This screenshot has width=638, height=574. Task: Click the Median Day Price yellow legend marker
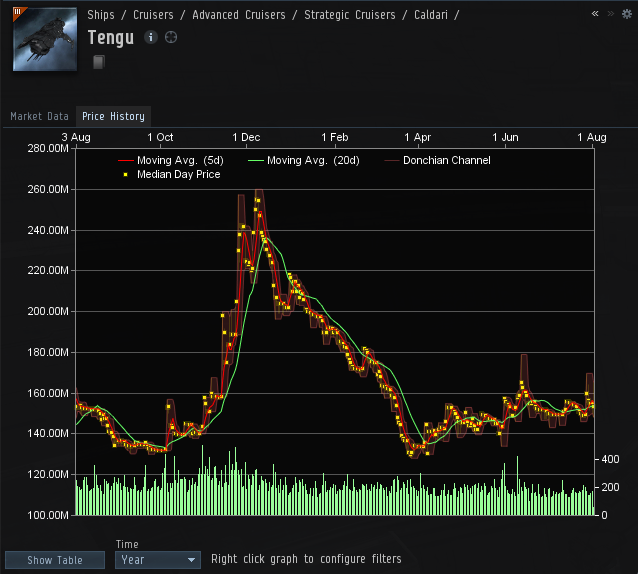126,175
